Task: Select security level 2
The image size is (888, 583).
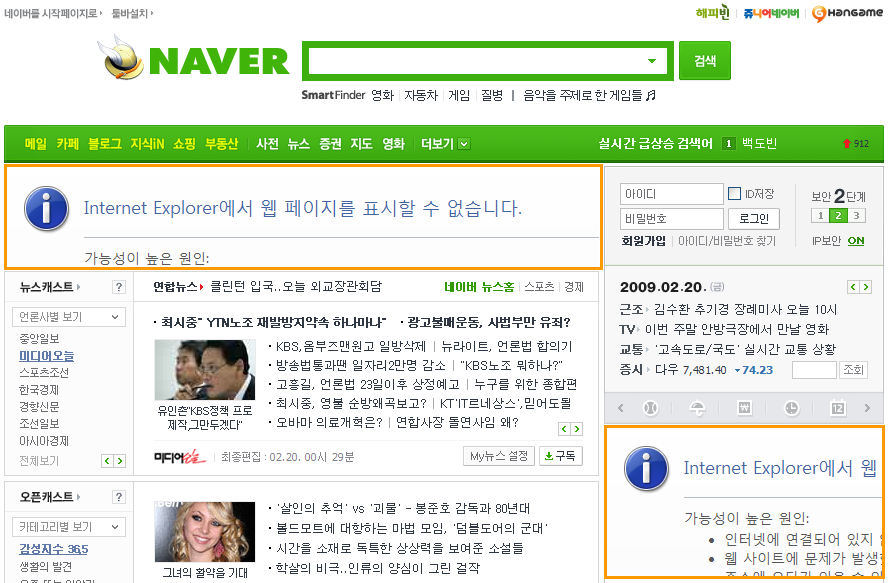Action: click(838, 216)
